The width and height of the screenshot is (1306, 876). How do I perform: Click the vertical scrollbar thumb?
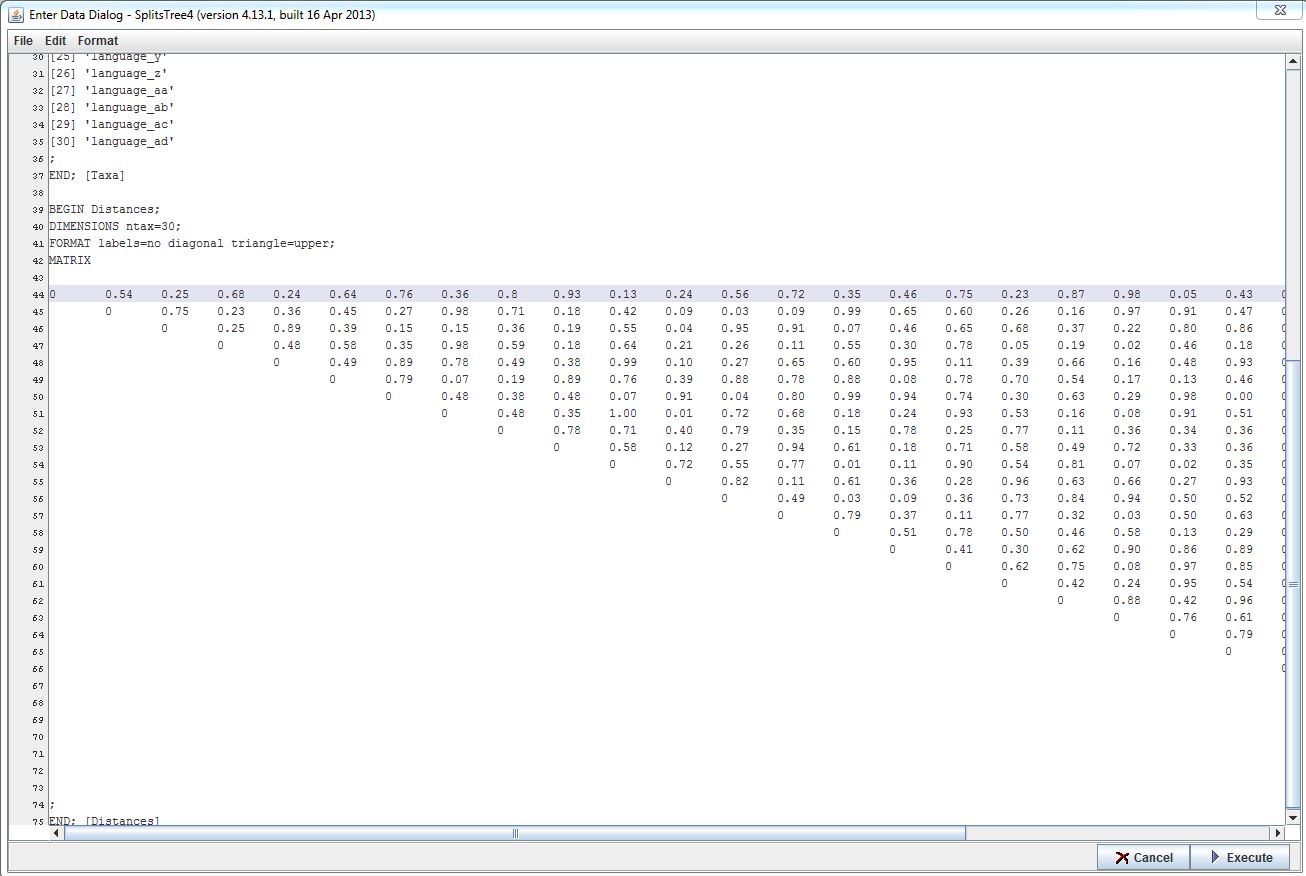pos(1293,583)
